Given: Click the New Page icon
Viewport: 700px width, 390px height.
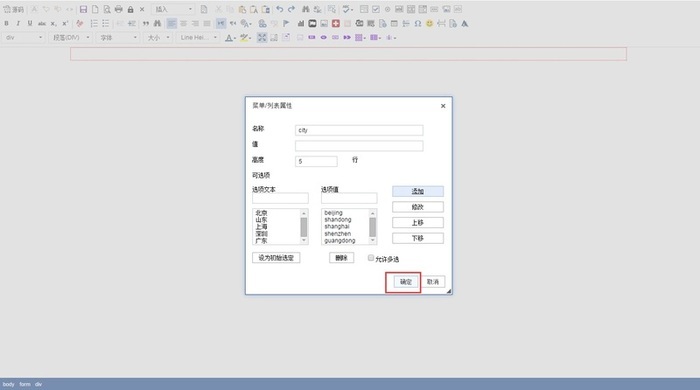Looking at the screenshot, I should [95, 9].
